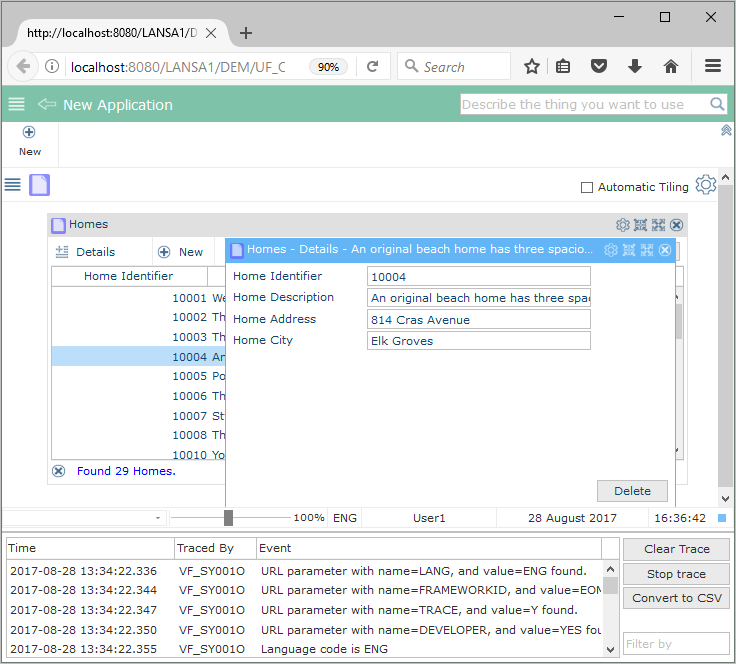Maximize the Homes - Details panel
The image size is (736, 664).
tap(647, 250)
